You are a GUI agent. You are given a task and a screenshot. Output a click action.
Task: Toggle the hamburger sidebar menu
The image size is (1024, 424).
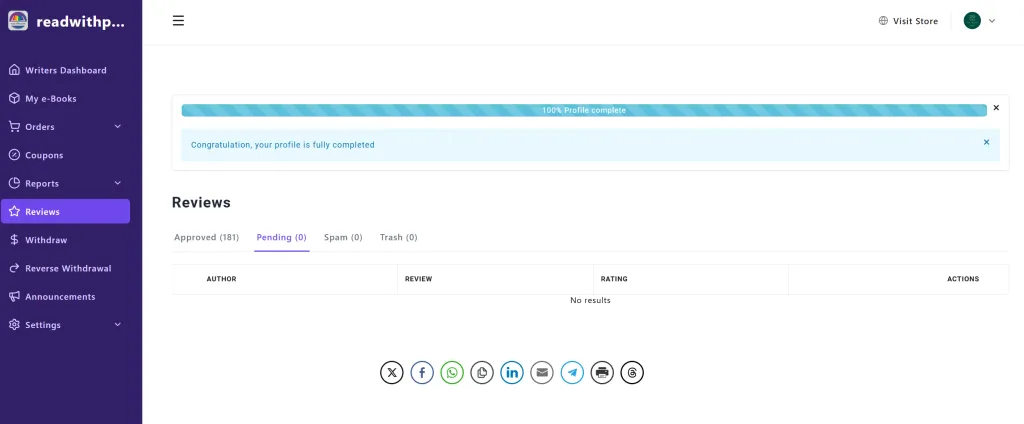pyautogui.click(x=178, y=21)
